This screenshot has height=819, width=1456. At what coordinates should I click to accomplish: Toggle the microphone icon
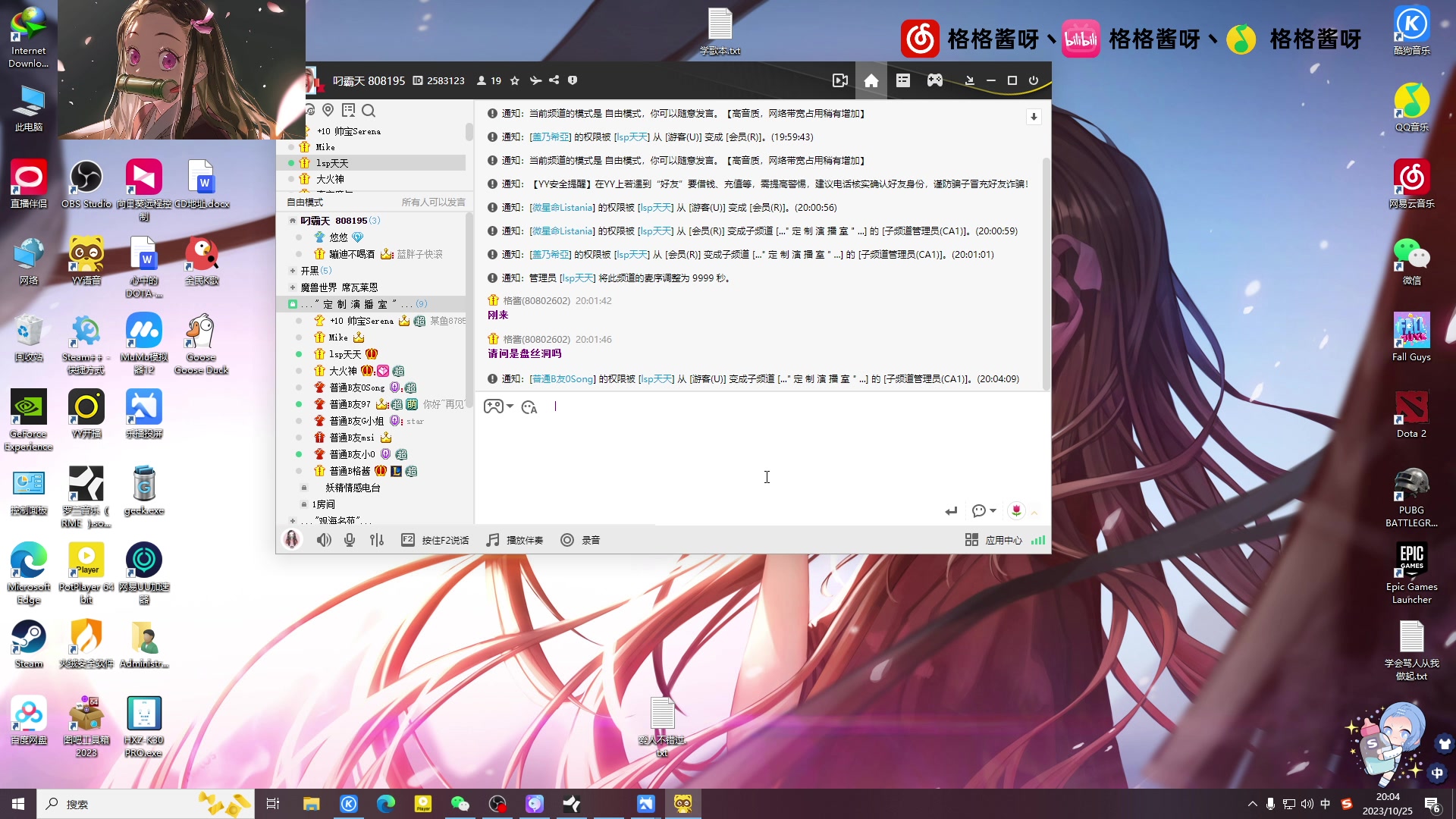350,540
